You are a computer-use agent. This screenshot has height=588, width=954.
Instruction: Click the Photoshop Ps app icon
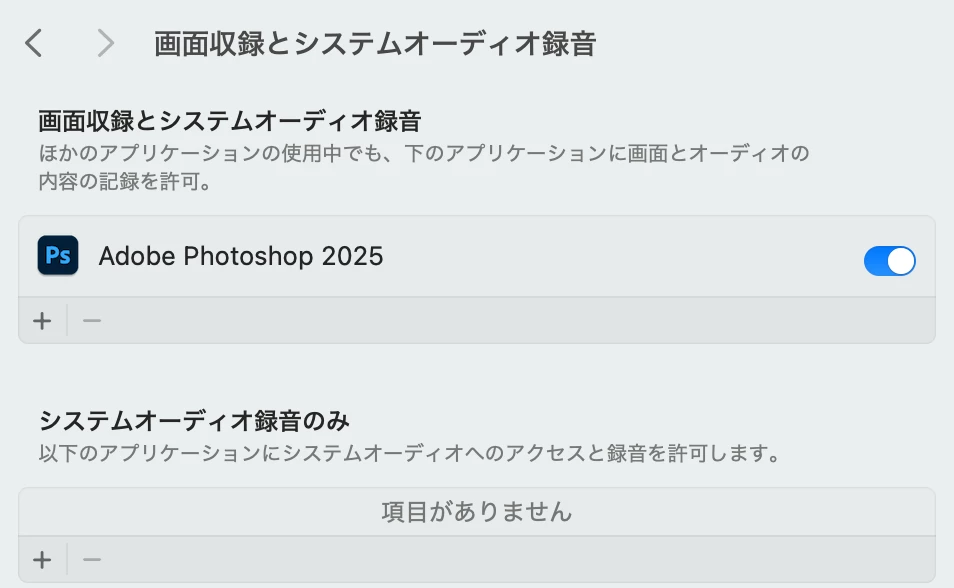[58, 256]
